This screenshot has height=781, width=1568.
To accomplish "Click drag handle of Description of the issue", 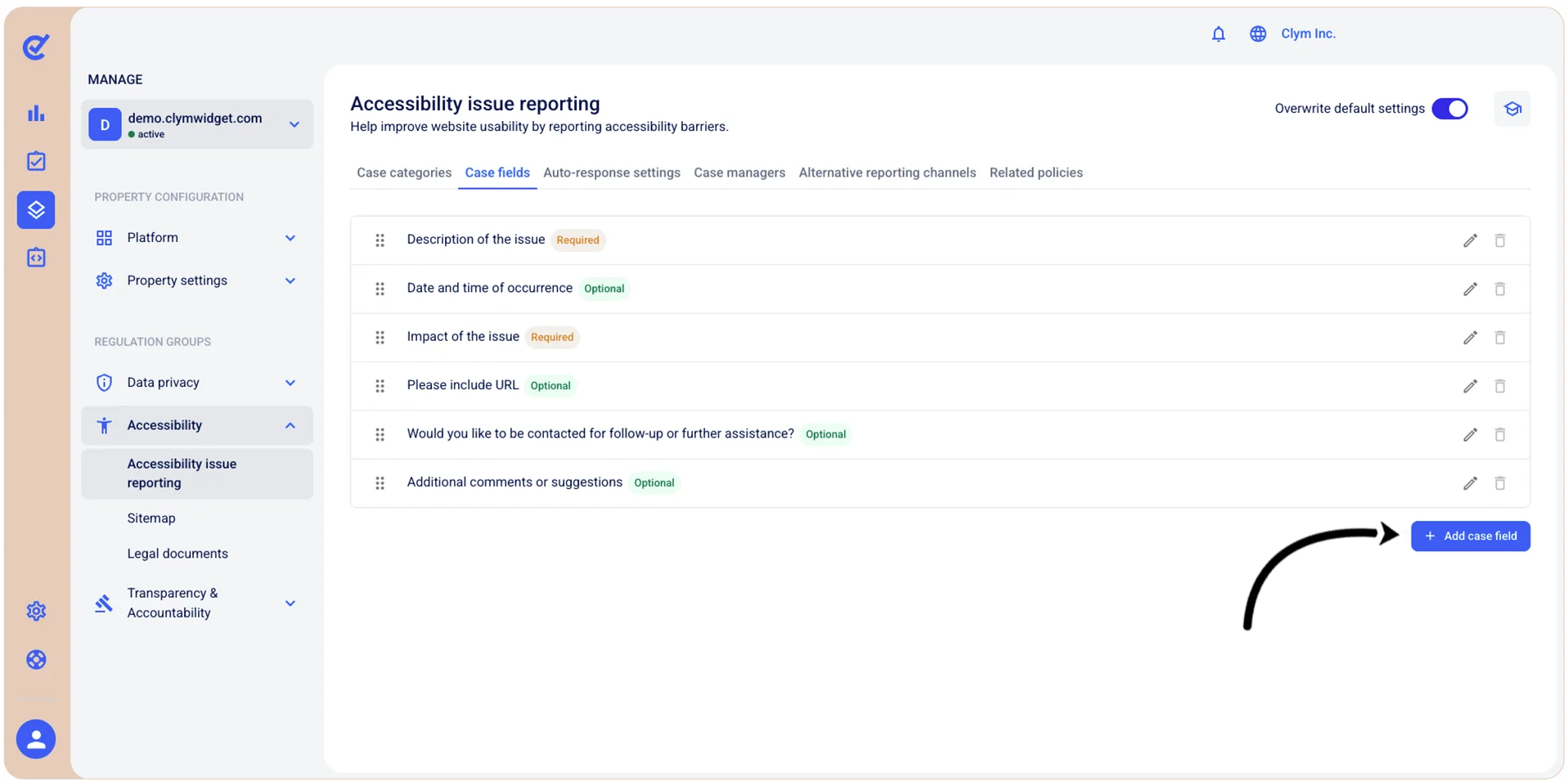I will 380,240.
